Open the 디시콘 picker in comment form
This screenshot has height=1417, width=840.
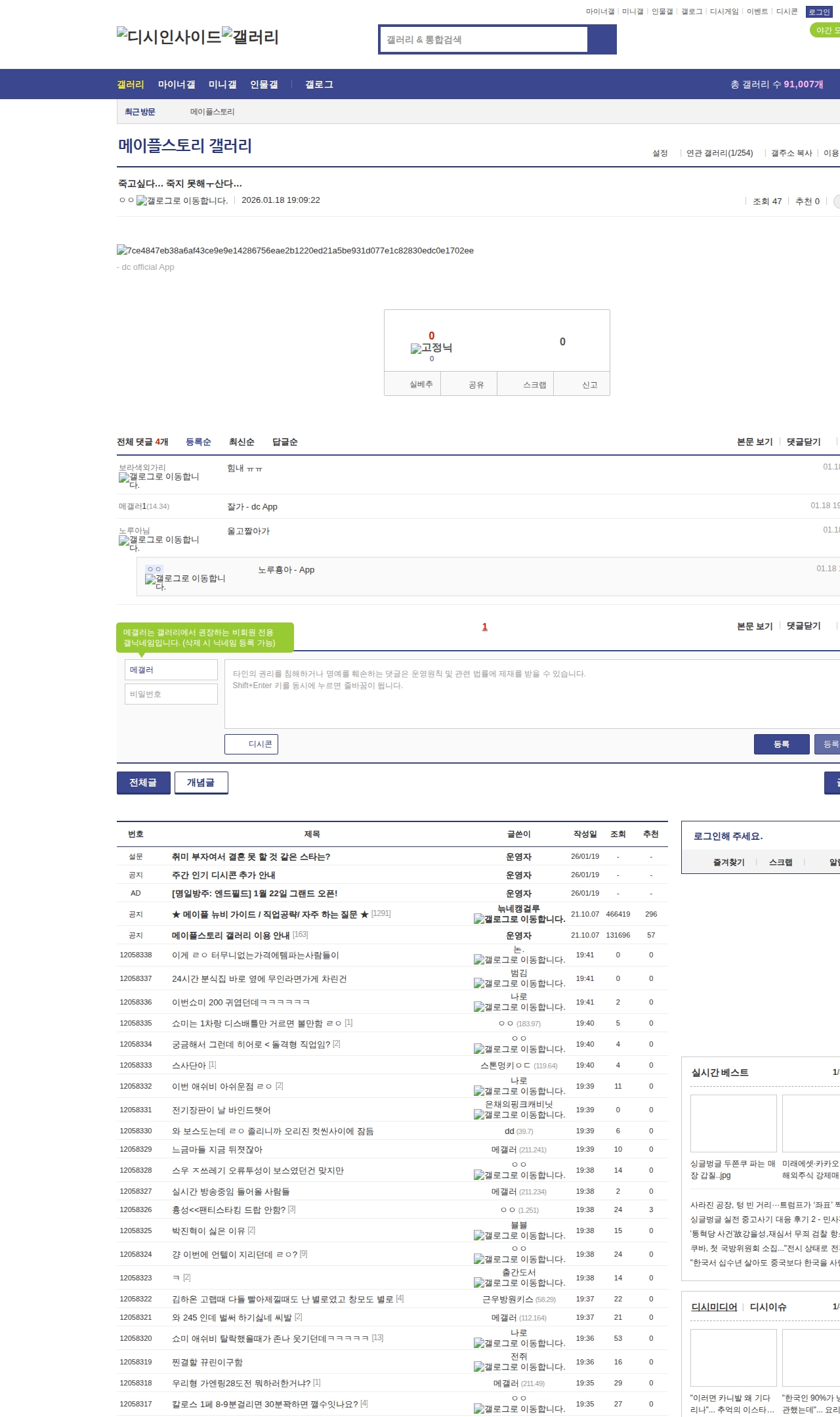point(251,744)
